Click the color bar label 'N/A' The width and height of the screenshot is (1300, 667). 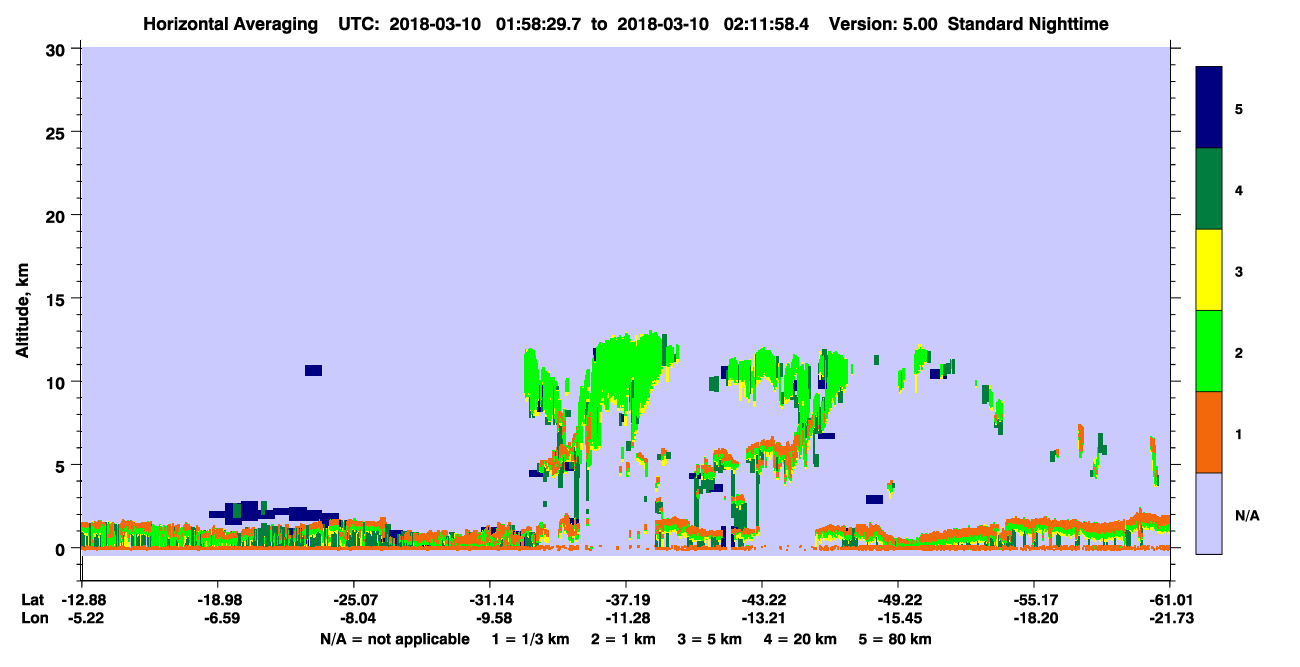pyautogui.click(x=1247, y=515)
